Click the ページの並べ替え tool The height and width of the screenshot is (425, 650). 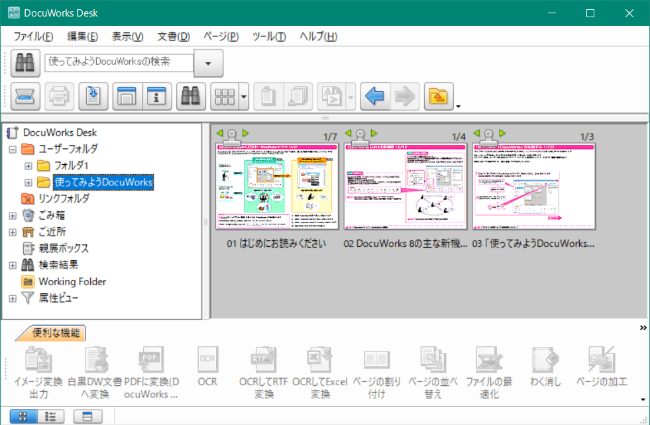click(433, 373)
